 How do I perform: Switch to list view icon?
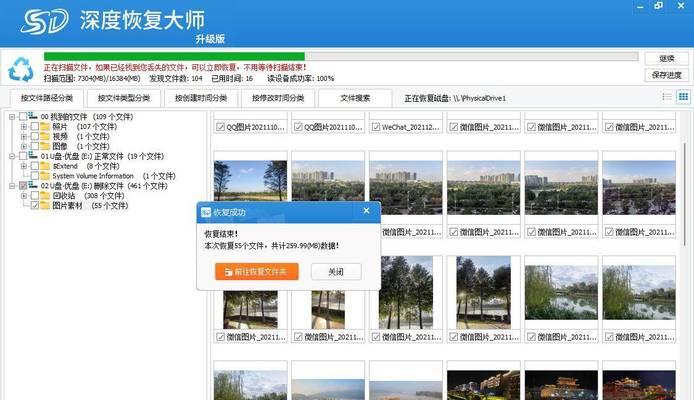(x=667, y=97)
